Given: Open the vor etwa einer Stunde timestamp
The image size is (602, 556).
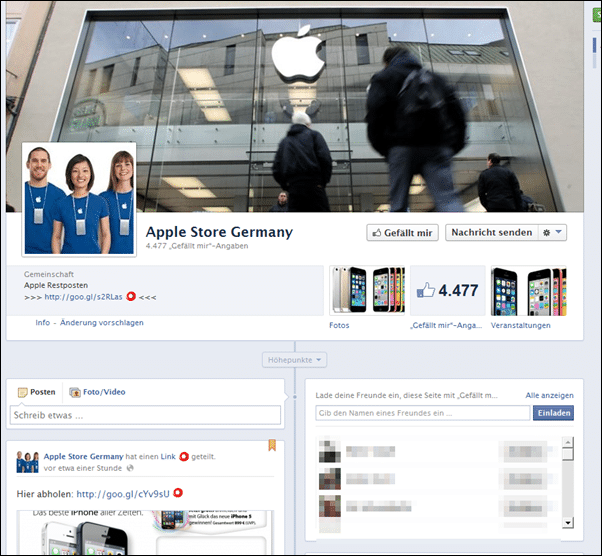Looking at the screenshot, I should point(83,468).
